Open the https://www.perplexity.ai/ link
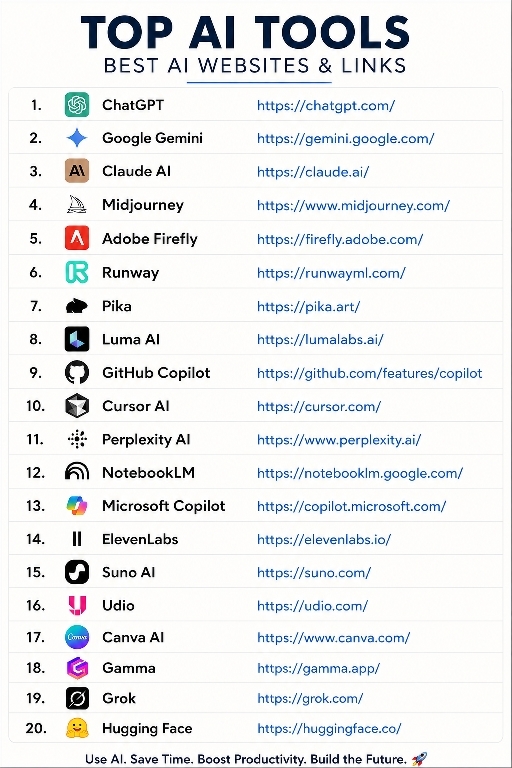The height and width of the screenshot is (768, 512). pos(339,440)
